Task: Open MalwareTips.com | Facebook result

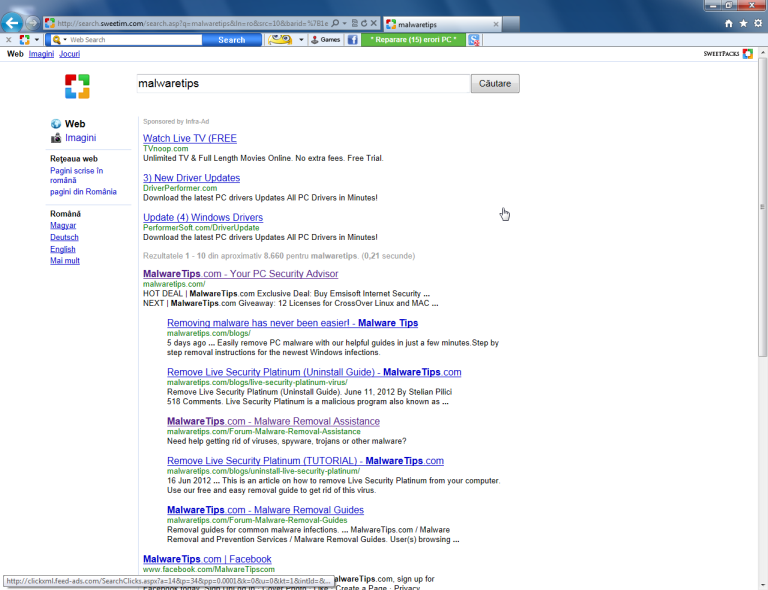Action: point(207,559)
